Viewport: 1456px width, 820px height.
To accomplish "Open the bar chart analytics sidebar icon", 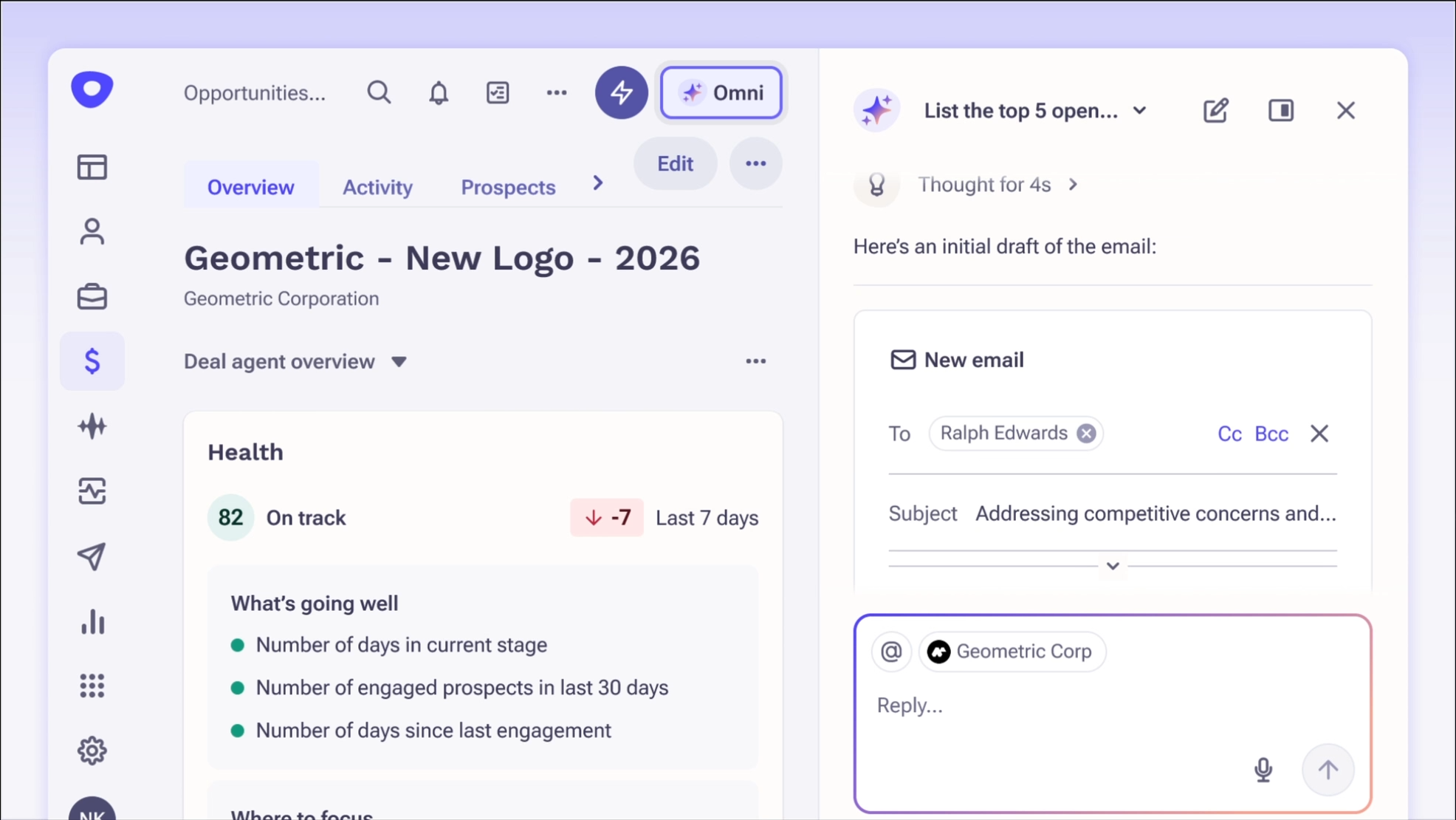I will (92, 622).
